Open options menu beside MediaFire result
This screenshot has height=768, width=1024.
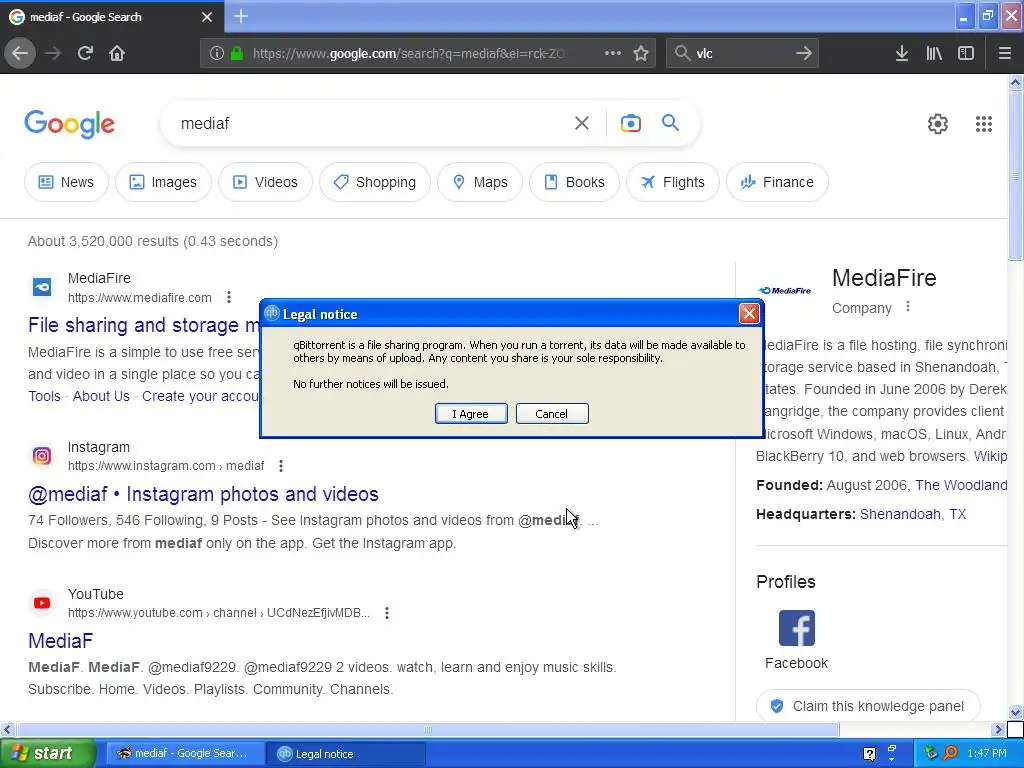click(x=229, y=297)
